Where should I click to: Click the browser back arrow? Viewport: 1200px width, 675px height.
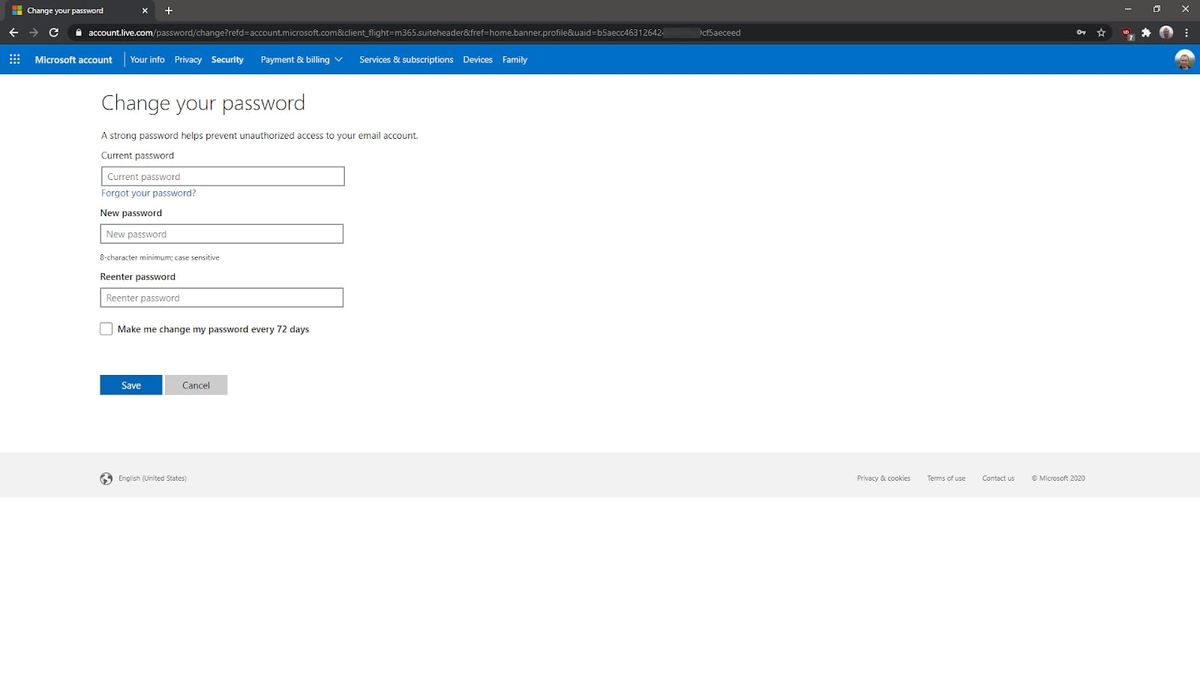(x=13, y=32)
